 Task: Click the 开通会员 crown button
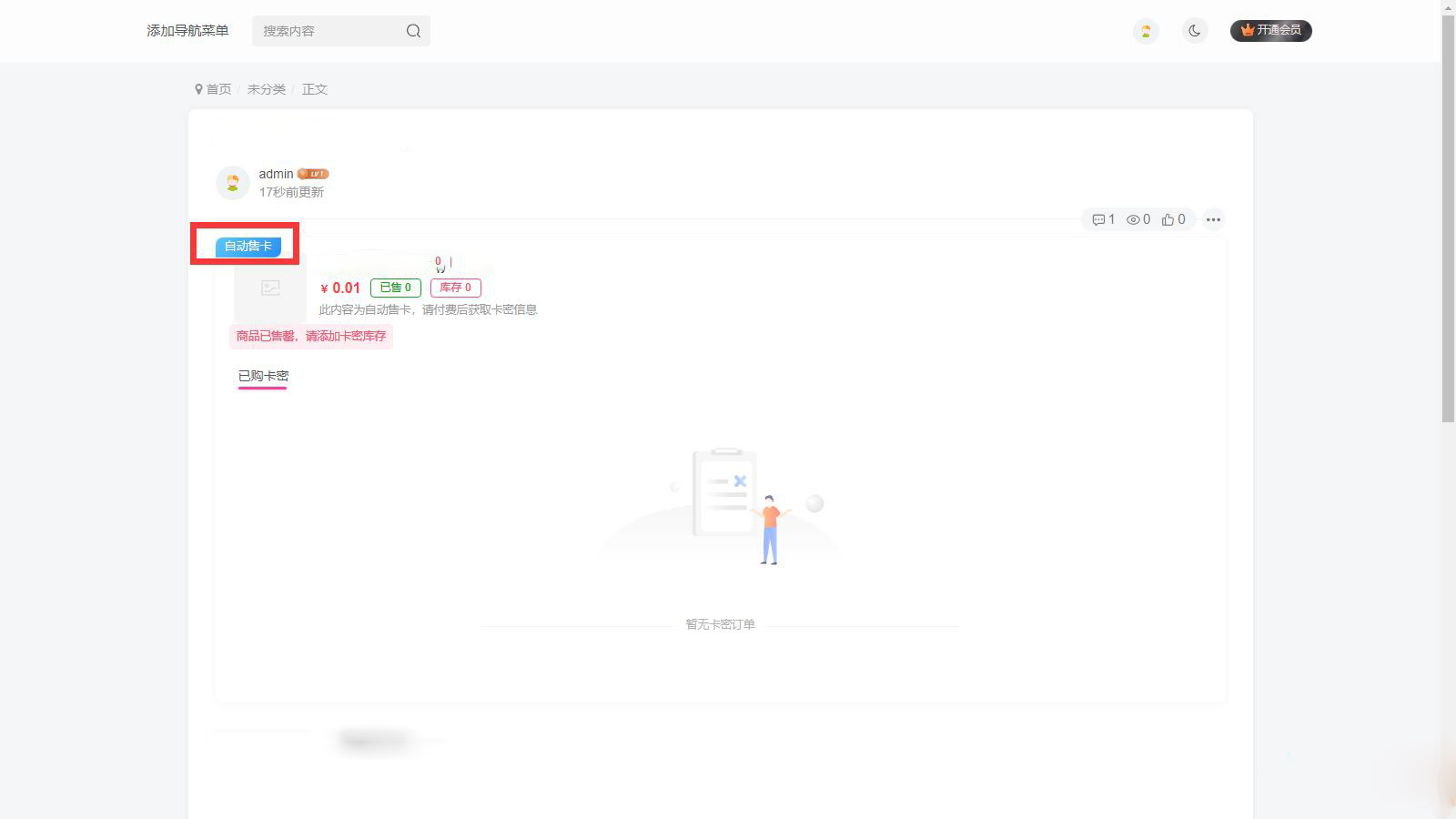pyautogui.click(x=1270, y=31)
